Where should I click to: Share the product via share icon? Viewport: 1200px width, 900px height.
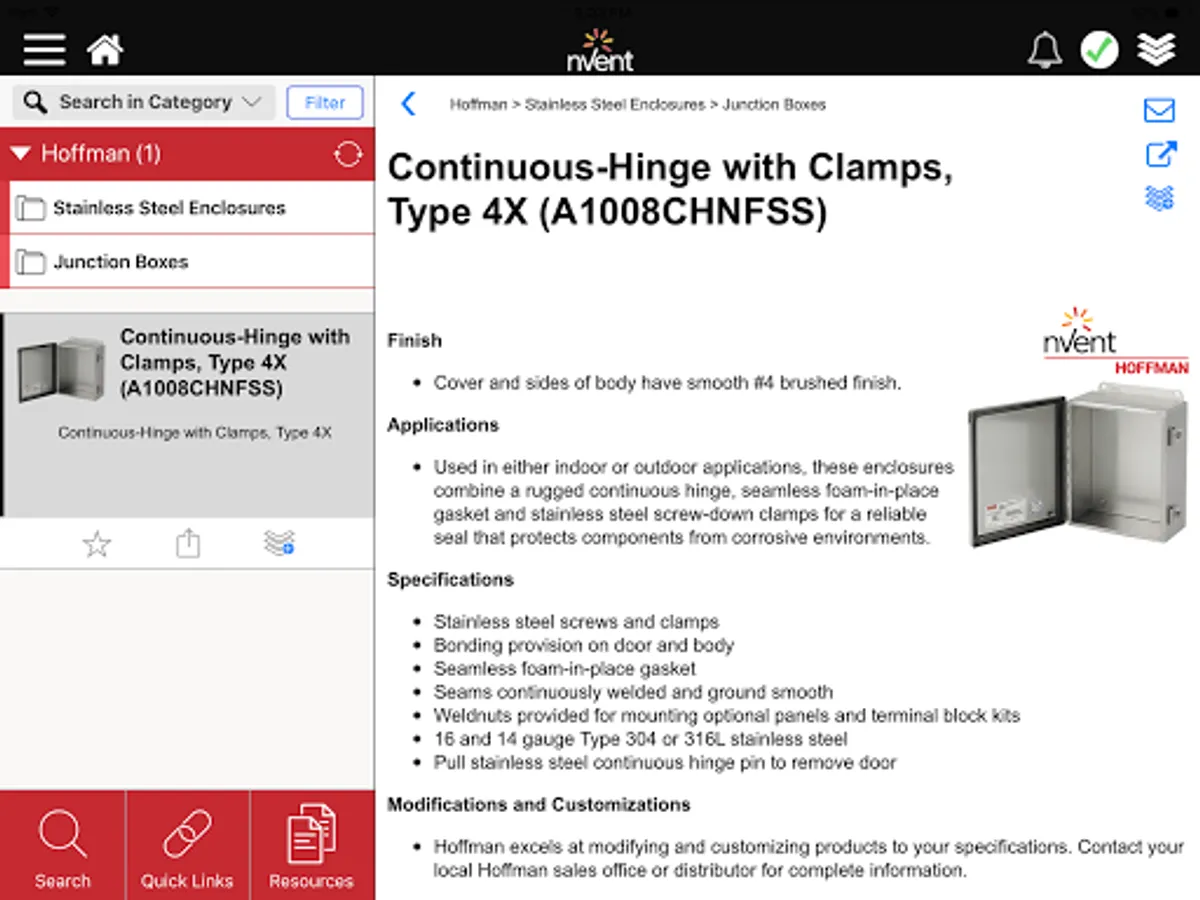coord(188,543)
